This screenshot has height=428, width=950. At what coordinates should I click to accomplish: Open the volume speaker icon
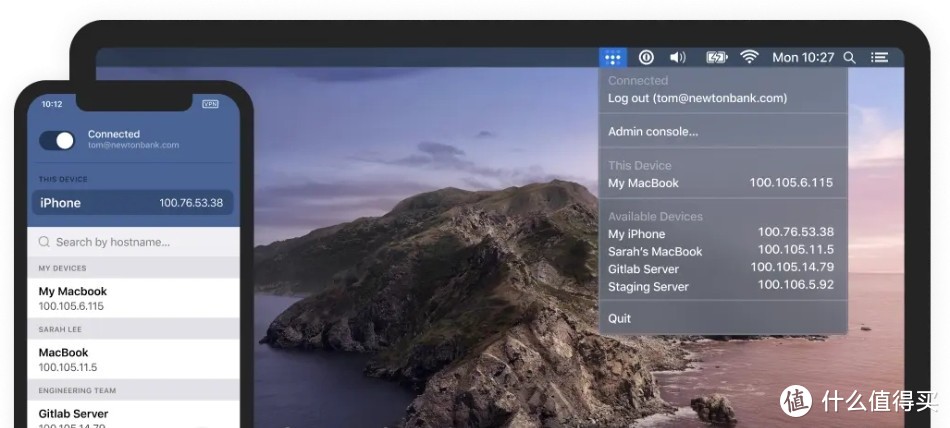point(677,58)
